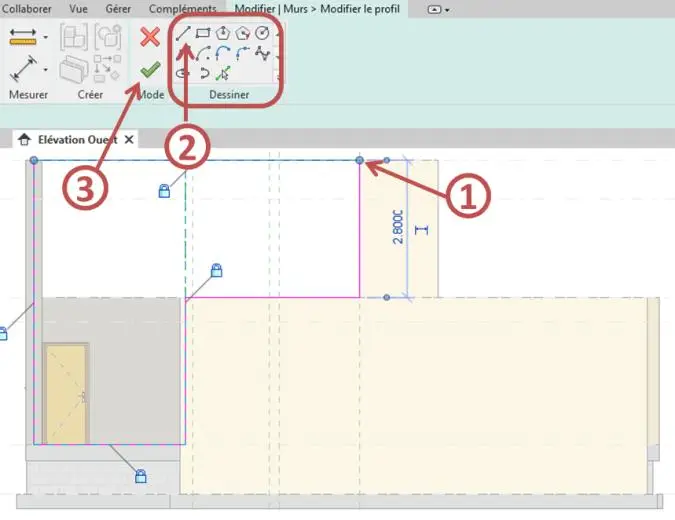The width and height of the screenshot is (675, 520).
Task: Toggle the padlock below the bottom profile line
Action: (140, 476)
